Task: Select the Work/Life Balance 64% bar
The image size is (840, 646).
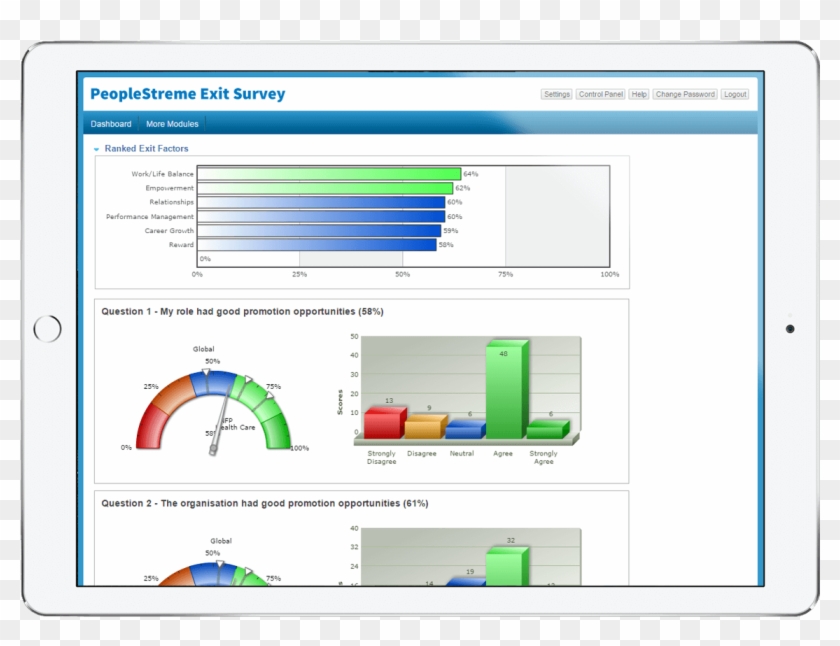Action: point(328,174)
